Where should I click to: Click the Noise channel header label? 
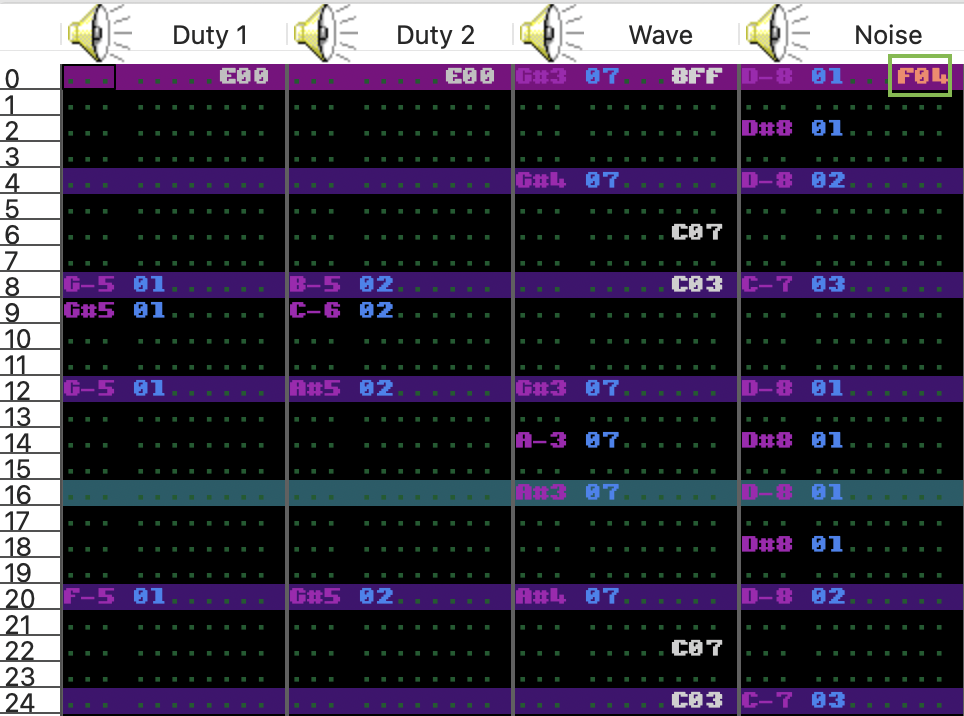(888, 35)
